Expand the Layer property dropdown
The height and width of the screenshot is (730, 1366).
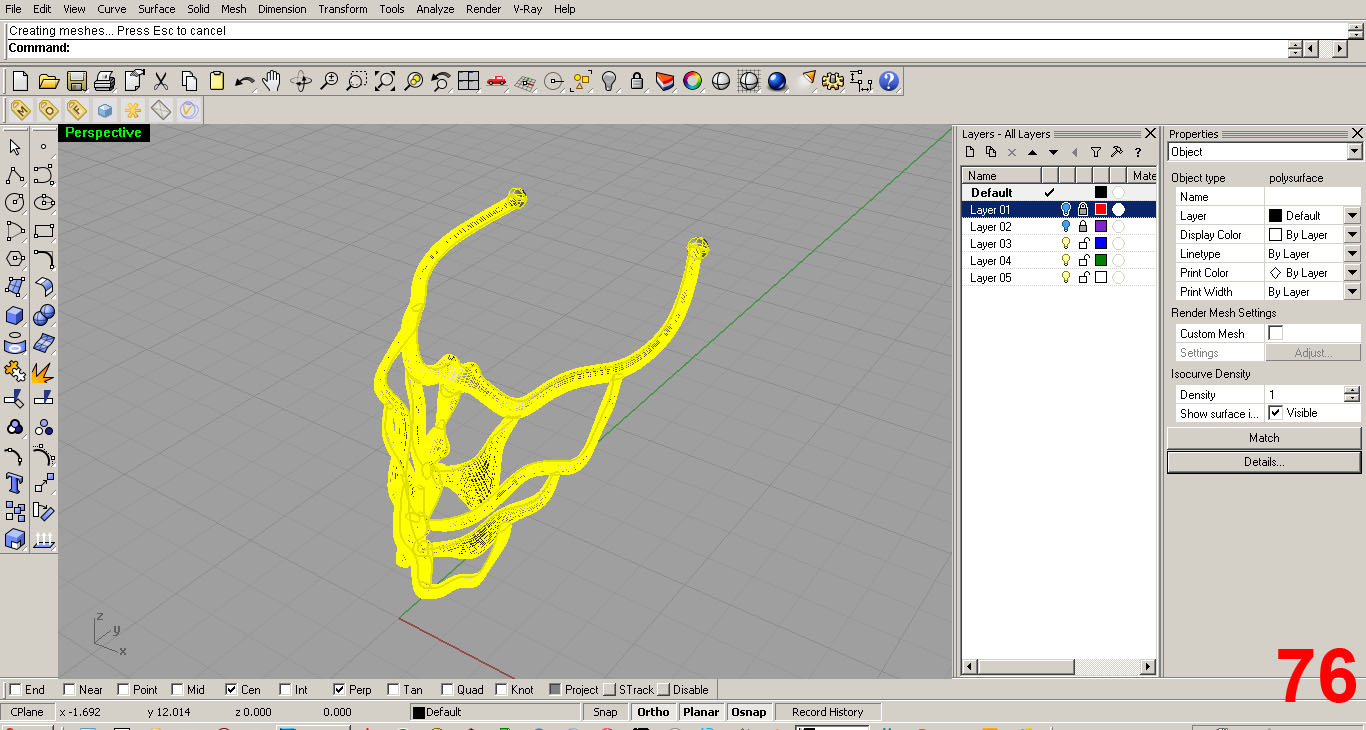(x=1352, y=215)
